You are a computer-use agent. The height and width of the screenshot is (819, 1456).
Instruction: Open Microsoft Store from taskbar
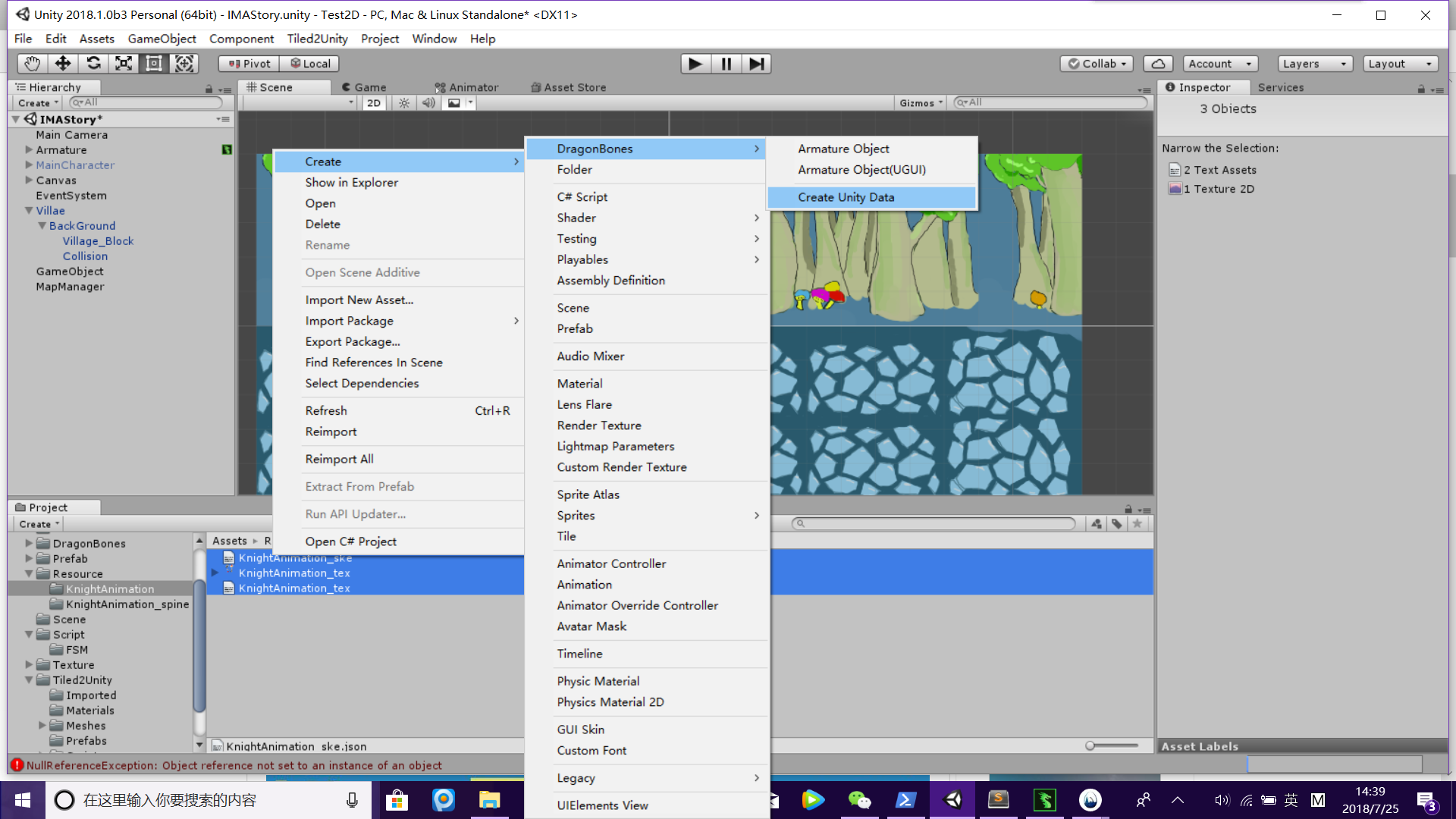(x=397, y=800)
